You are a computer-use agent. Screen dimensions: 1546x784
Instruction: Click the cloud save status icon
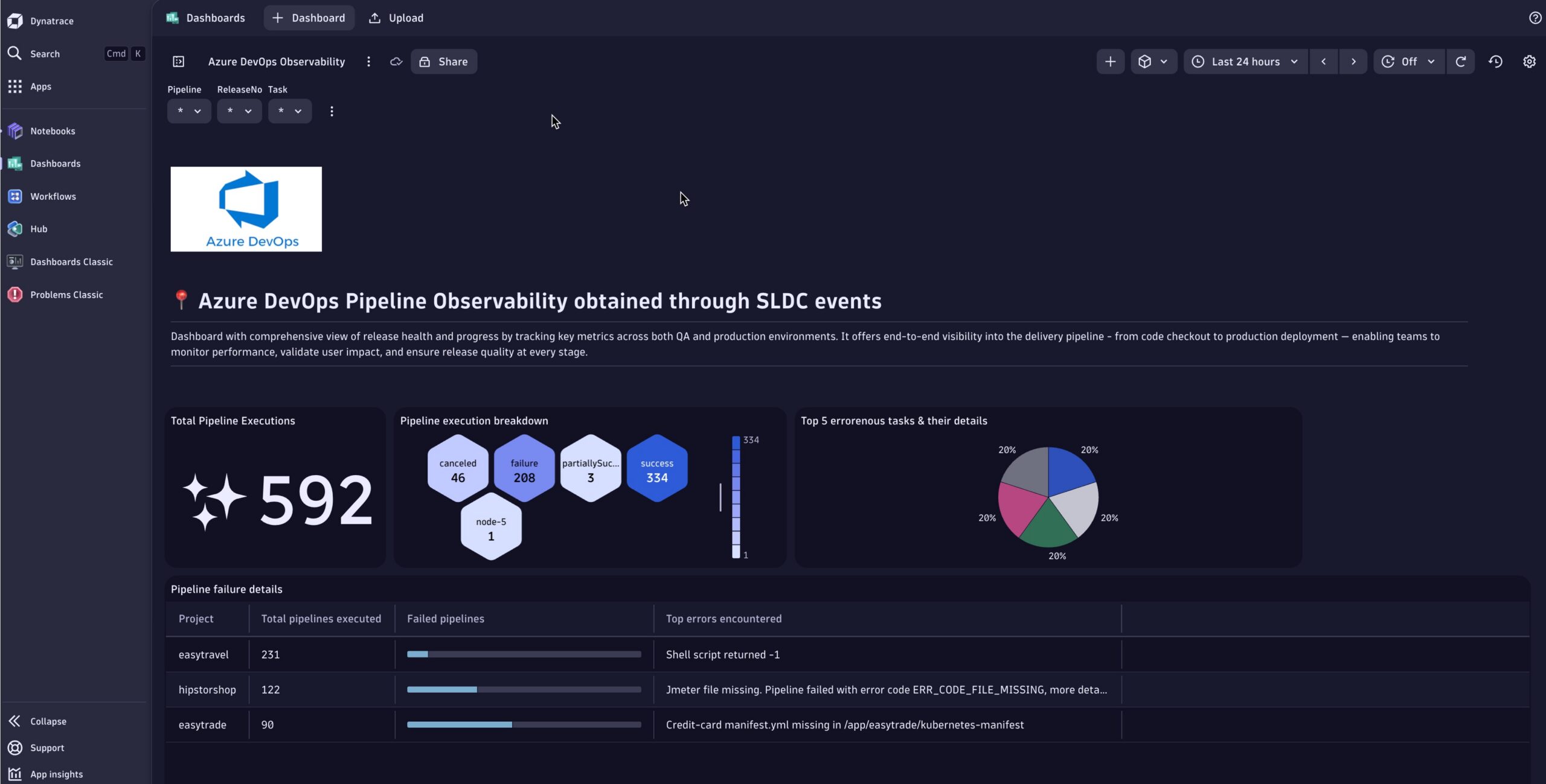coord(396,62)
